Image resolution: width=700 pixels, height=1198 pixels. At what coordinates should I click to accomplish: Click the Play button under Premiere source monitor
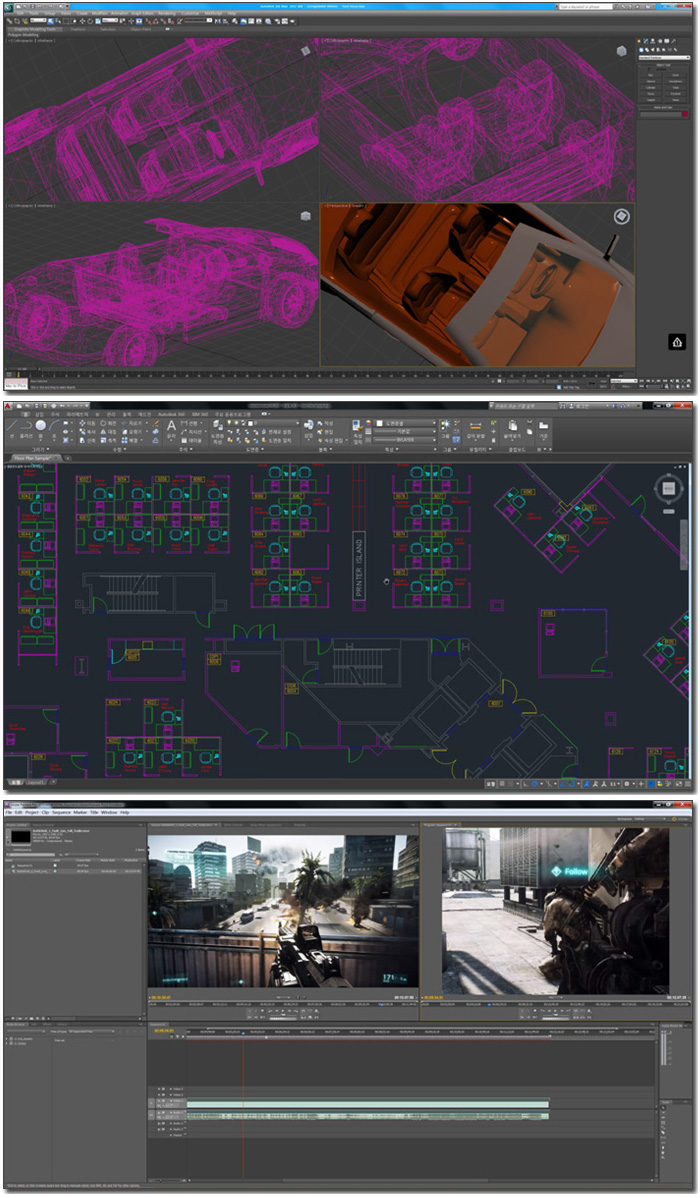(x=284, y=1011)
